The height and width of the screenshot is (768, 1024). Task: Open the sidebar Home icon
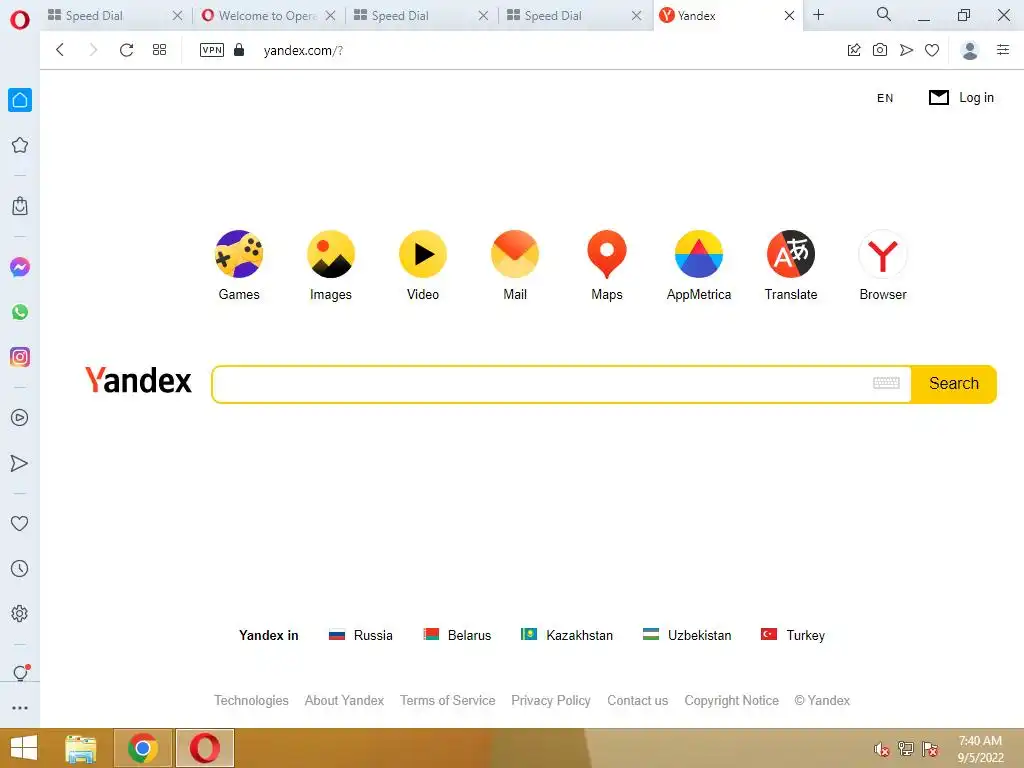pos(20,100)
